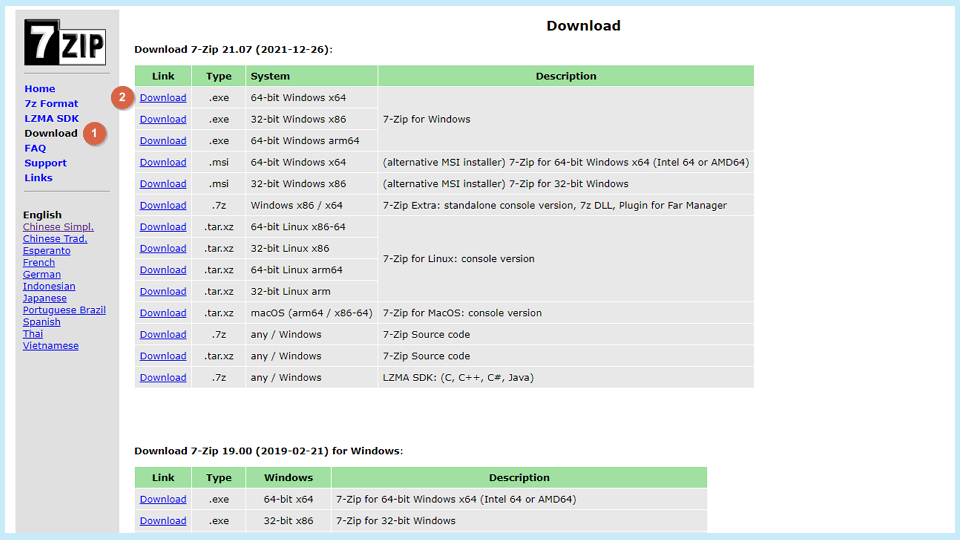
Task: Download the .7z 7-Zip Source code
Action: [163, 334]
